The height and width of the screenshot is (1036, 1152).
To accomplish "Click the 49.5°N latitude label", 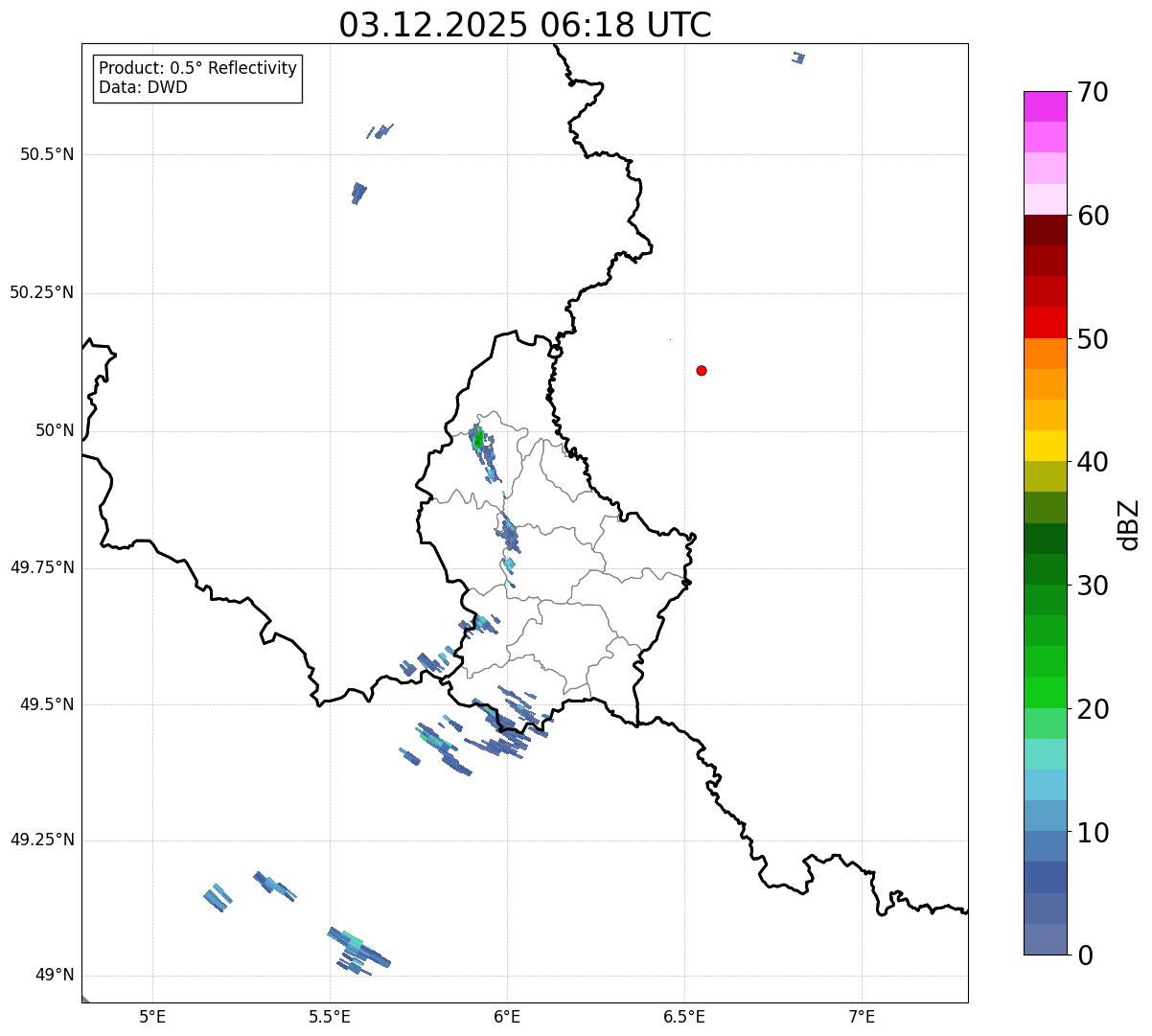I will click(47, 704).
